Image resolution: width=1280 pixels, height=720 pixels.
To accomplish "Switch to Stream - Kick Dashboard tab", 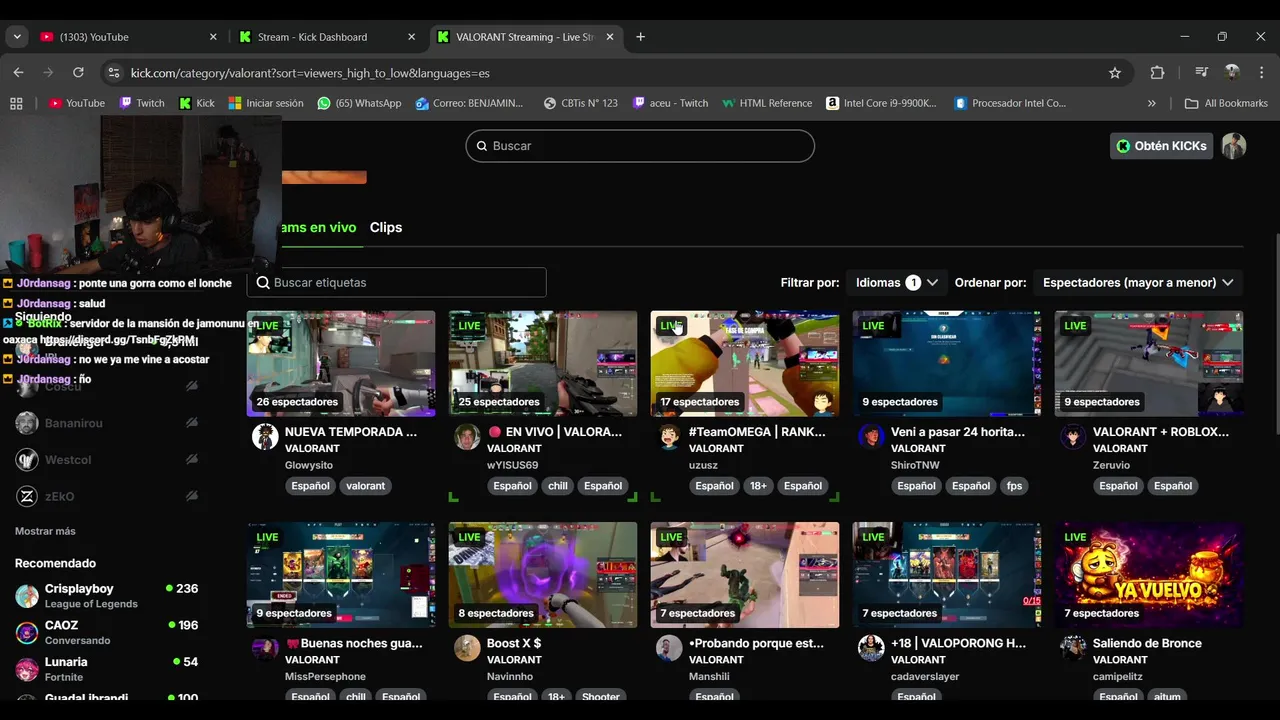I will [x=325, y=37].
